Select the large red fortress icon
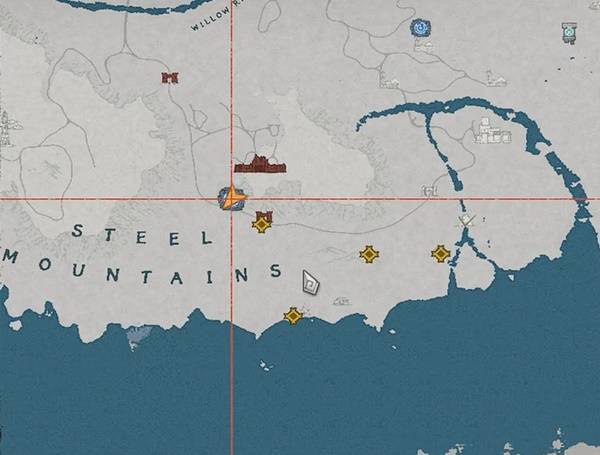The width and height of the screenshot is (600, 455). (260, 164)
